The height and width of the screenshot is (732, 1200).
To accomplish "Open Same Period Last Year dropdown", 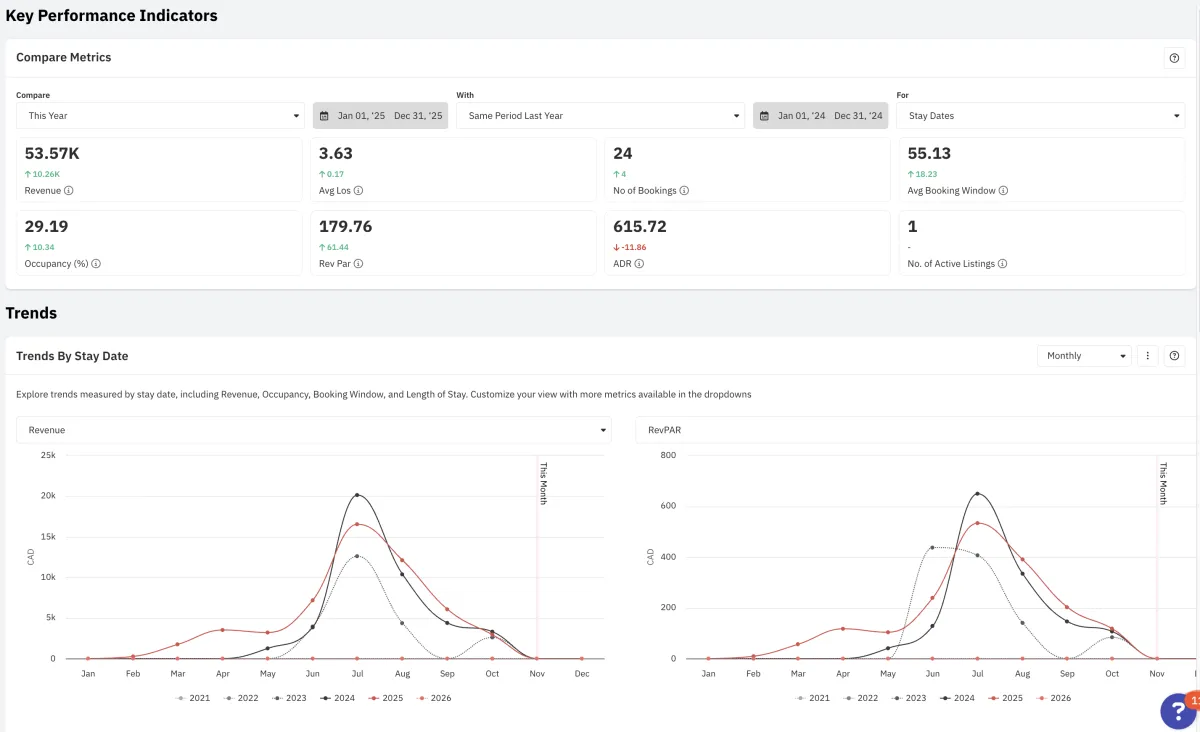I will pyautogui.click(x=600, y=116).
